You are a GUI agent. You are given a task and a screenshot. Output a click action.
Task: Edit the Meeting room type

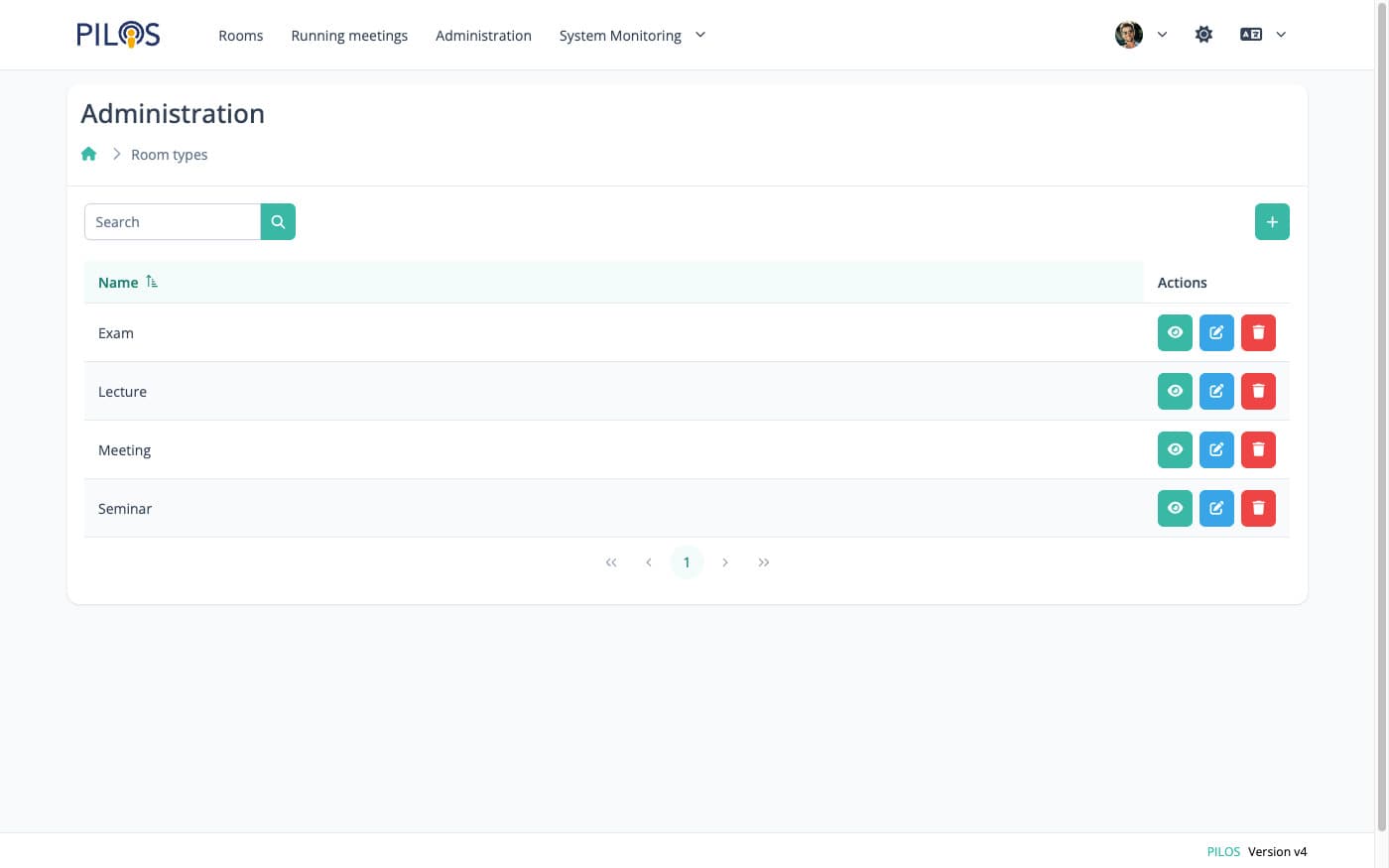click(x=1216, y=450)
